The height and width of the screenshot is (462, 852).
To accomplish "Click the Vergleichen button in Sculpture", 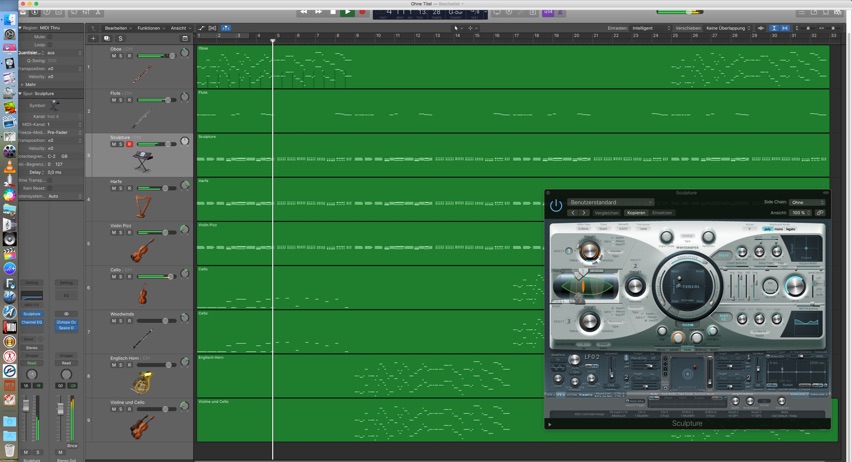I will (x=606, y=213).
